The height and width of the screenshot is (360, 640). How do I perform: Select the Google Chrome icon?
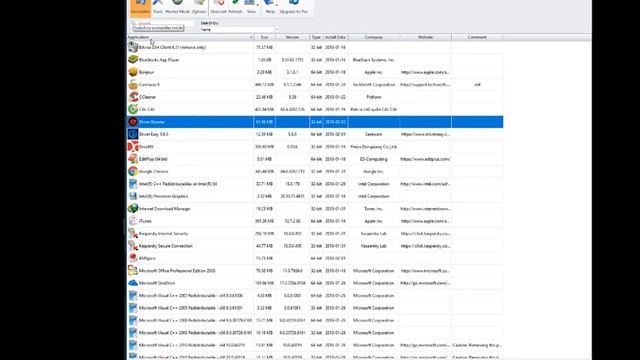(133, 171)
